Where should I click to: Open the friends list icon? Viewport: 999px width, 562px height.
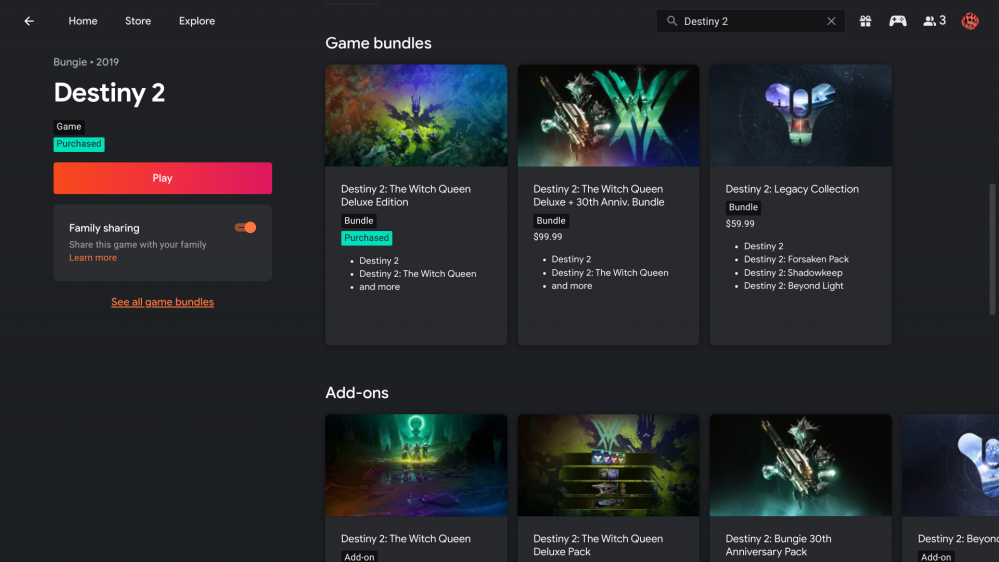pos(933,21)
